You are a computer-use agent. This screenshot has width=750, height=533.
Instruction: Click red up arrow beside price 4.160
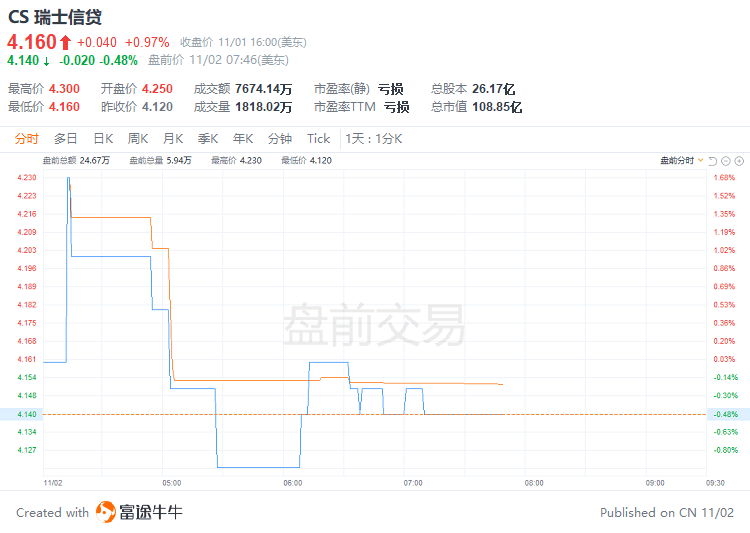tap(66, 43)
